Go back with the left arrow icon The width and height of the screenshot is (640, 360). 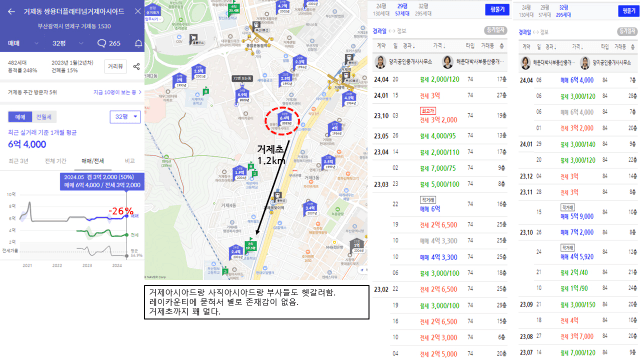11,11
